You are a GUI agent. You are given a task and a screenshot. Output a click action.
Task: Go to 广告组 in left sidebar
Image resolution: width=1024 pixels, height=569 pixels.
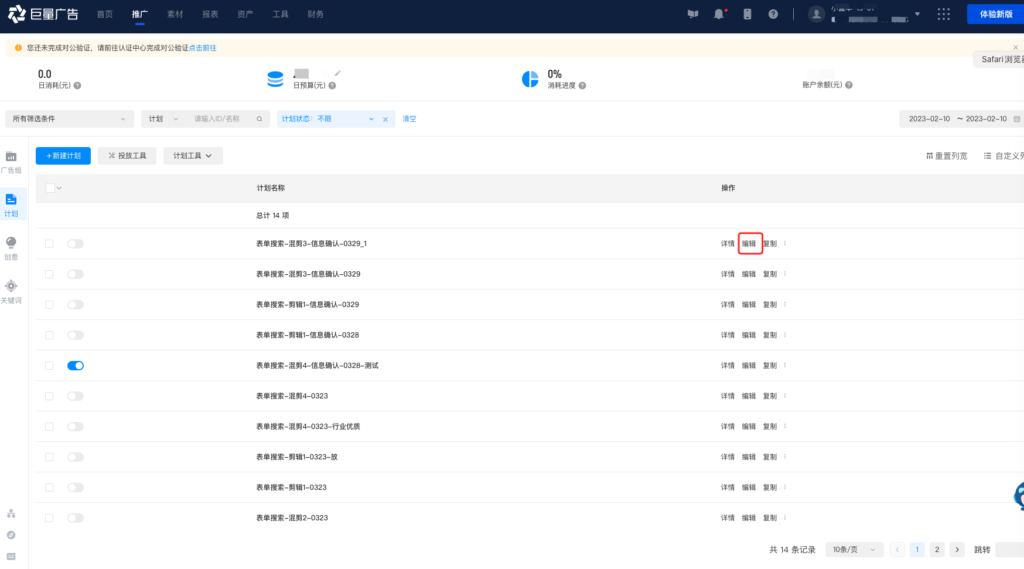pyautogui.click(x=11, y=162)
